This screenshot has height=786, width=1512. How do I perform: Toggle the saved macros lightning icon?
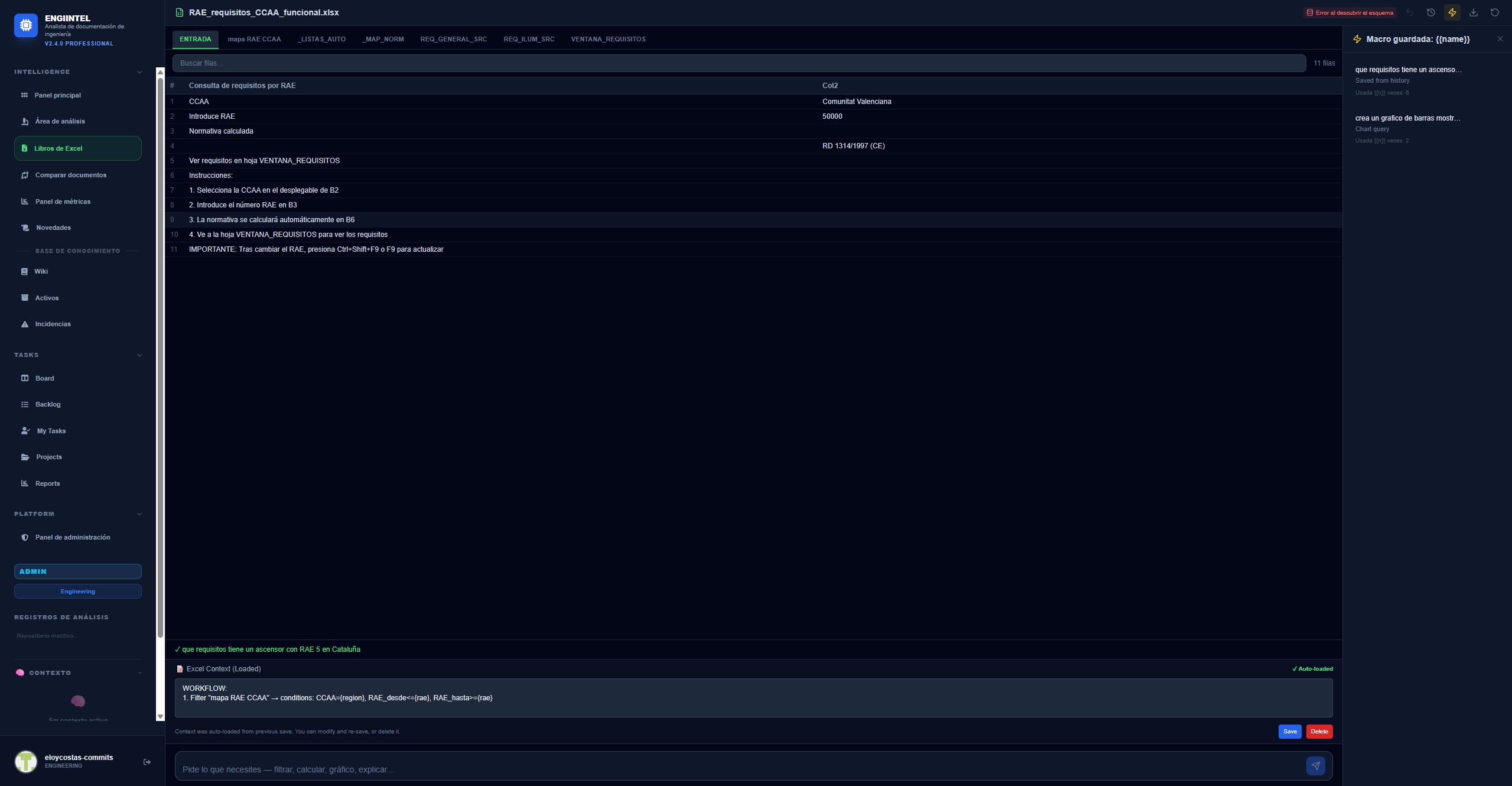pos(1452,12)
